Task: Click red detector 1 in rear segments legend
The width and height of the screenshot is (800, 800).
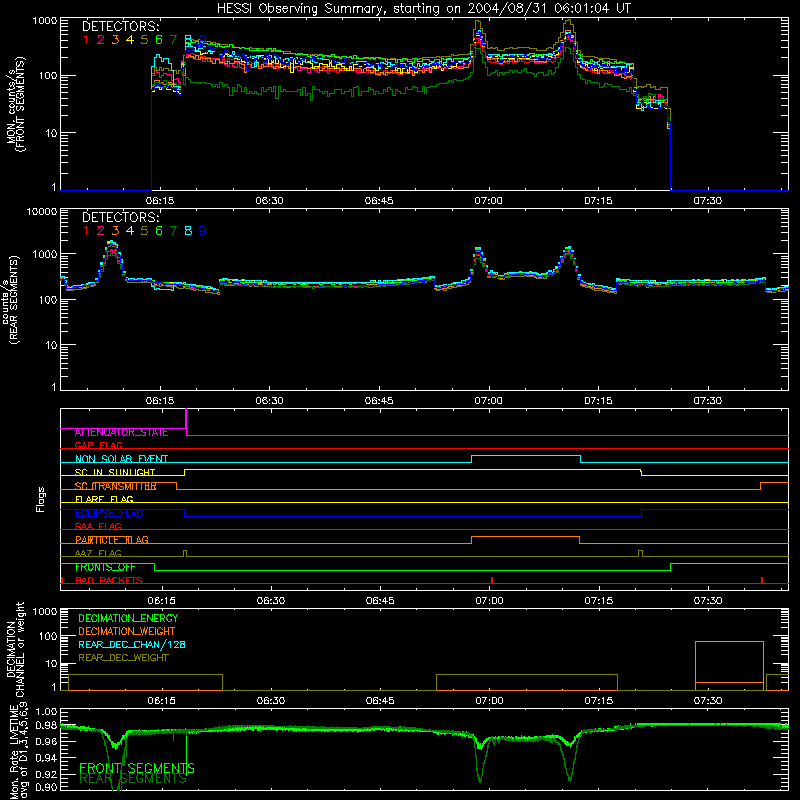Action: click(86, 231)
